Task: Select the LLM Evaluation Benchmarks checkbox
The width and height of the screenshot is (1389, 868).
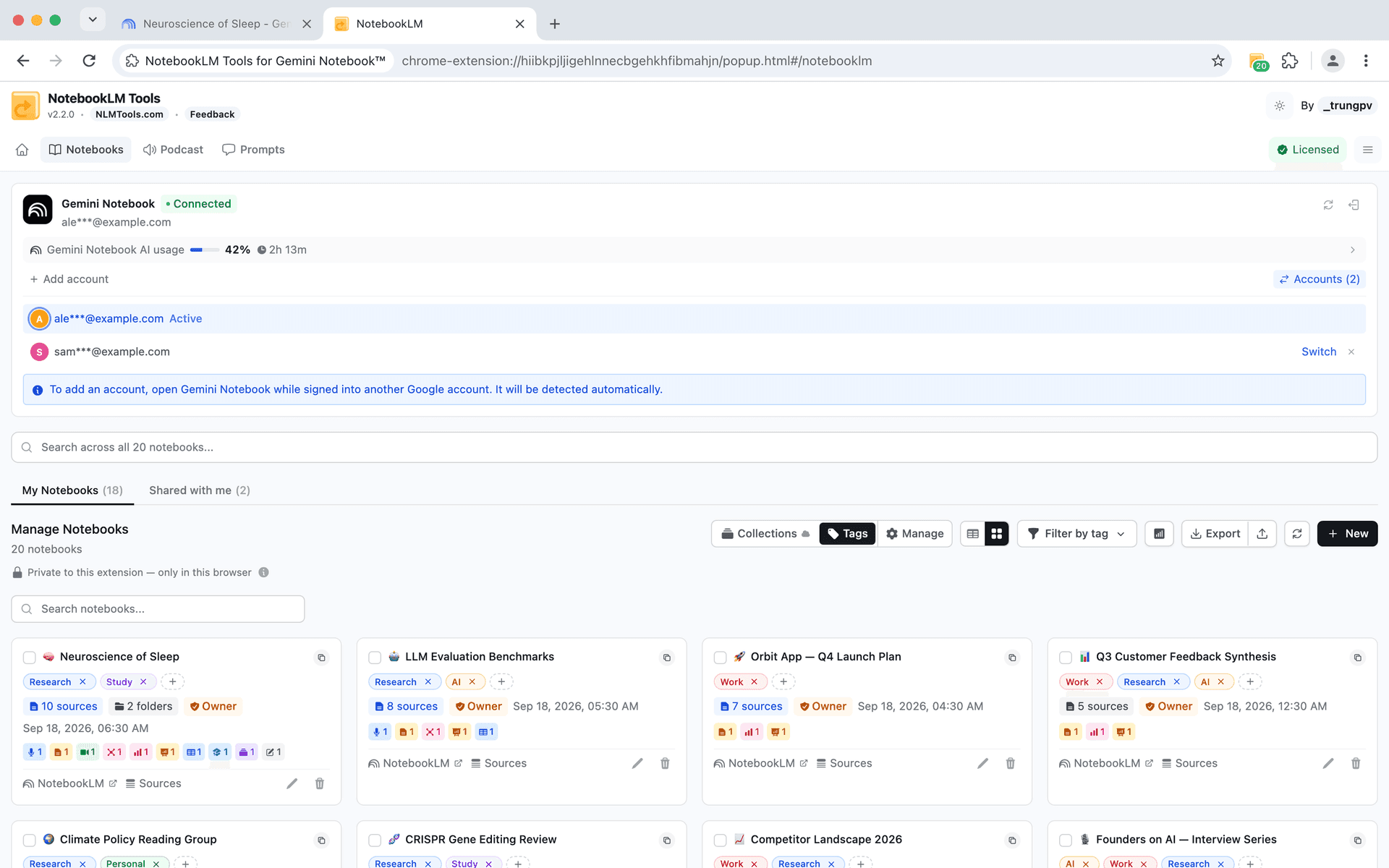Action: pyautogui.click(x=375, y=658)
